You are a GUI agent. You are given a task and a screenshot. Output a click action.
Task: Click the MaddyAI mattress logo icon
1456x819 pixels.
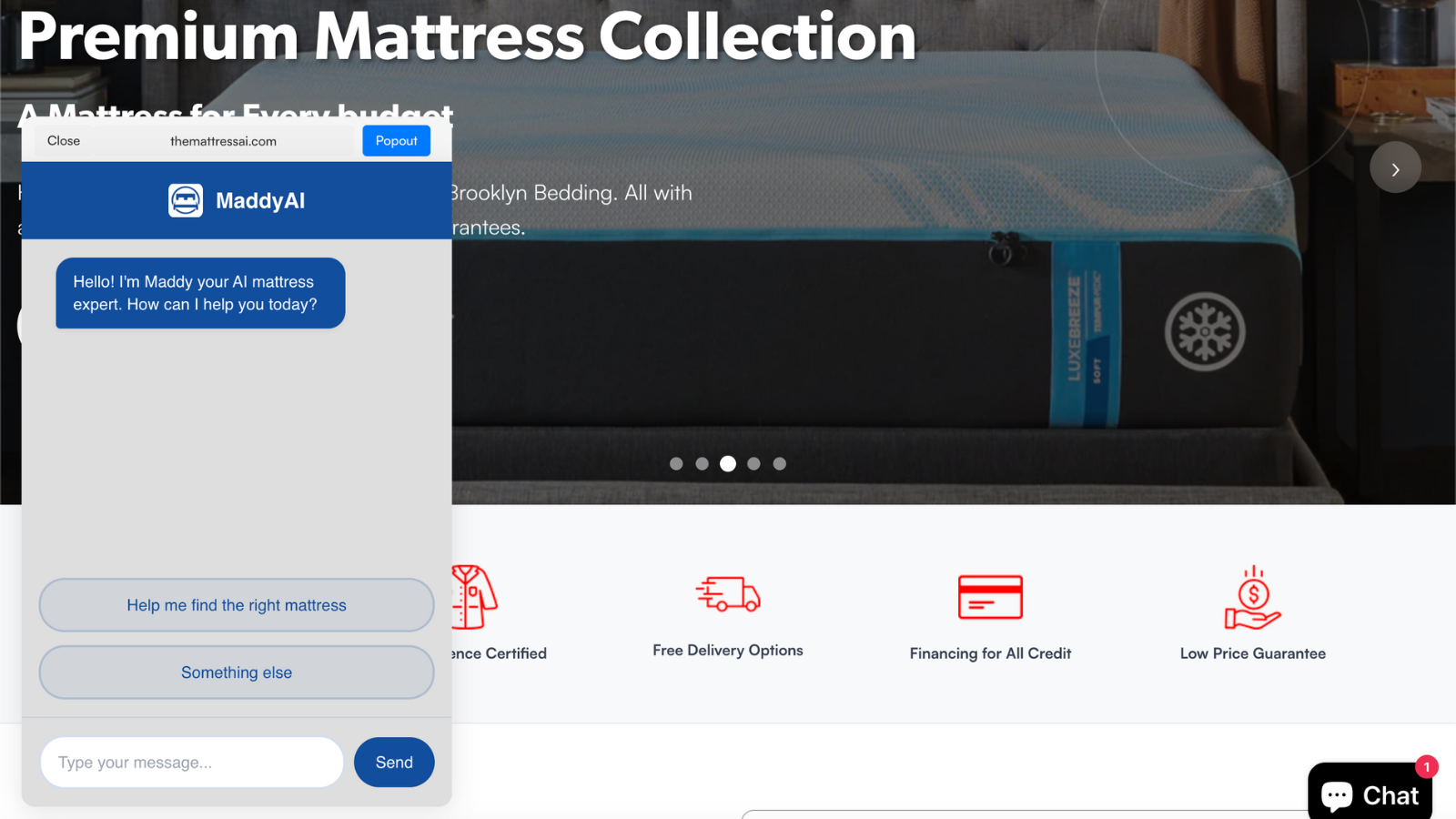[186, 200]
